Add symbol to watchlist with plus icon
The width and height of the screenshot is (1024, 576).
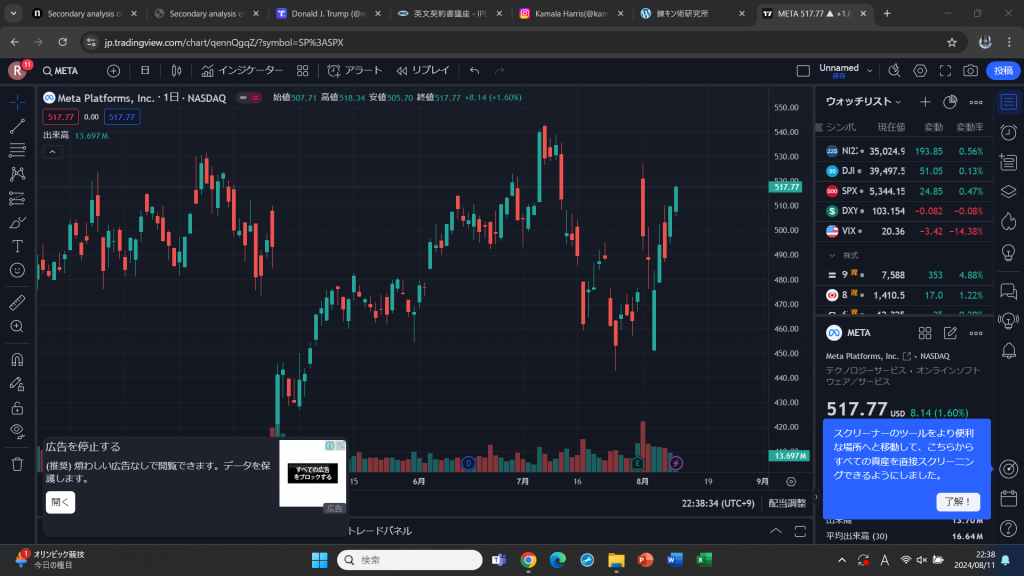coord(925,102)
